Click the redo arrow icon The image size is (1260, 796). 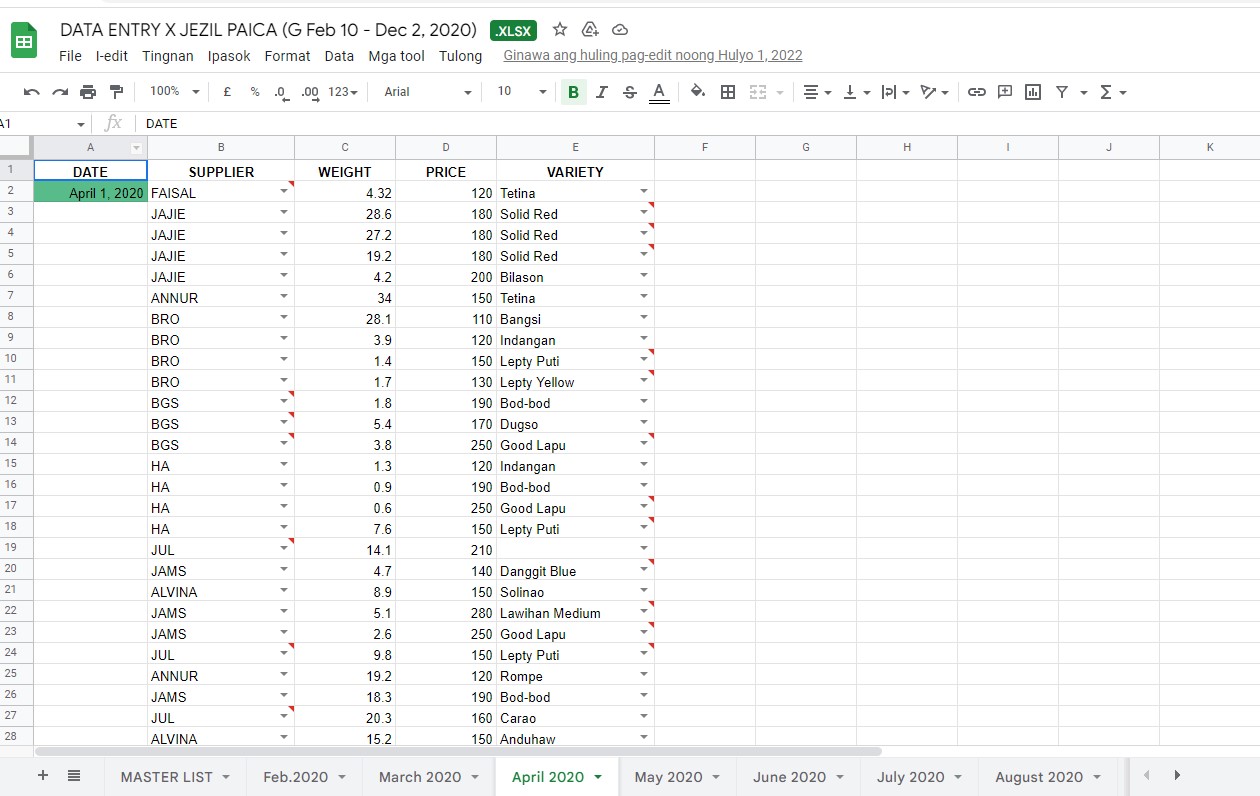pos(60,92)
